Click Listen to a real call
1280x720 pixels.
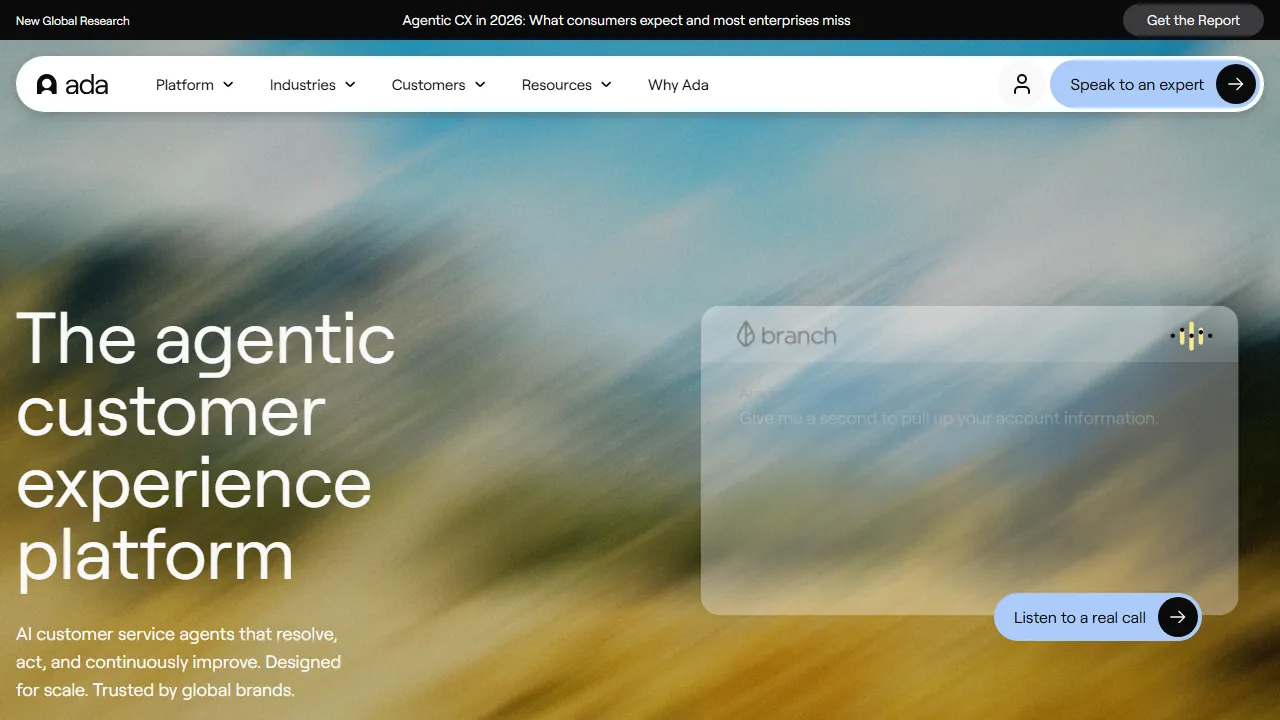point(1097,617)
